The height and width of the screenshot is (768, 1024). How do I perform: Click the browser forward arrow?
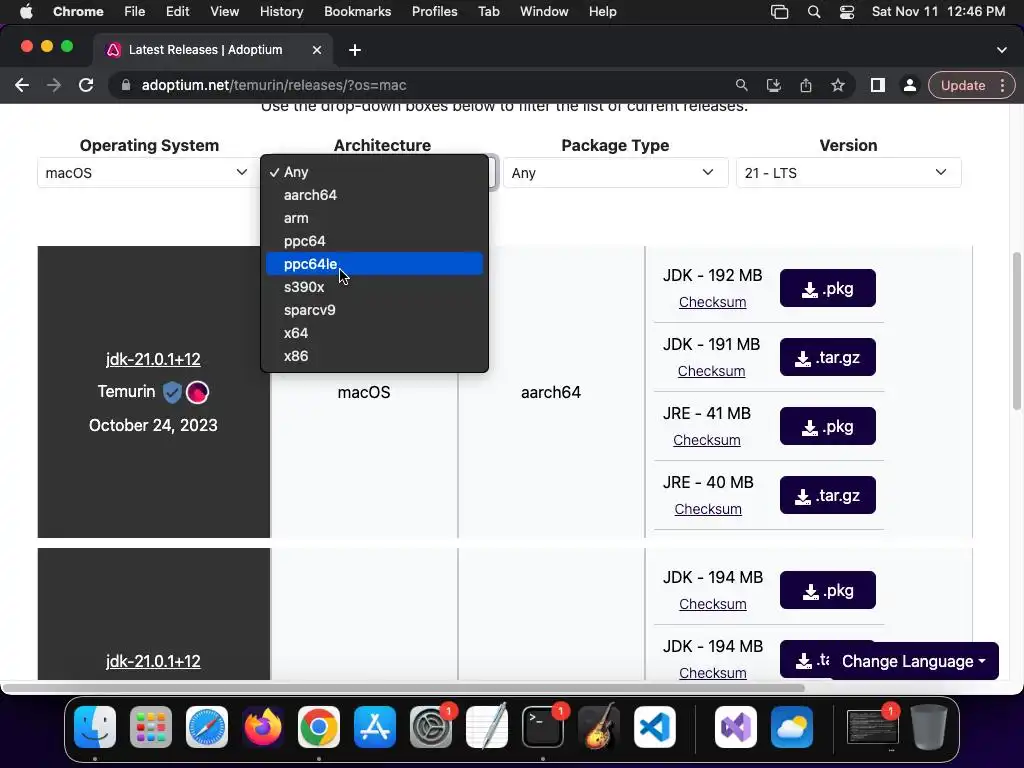coord(54,86)
